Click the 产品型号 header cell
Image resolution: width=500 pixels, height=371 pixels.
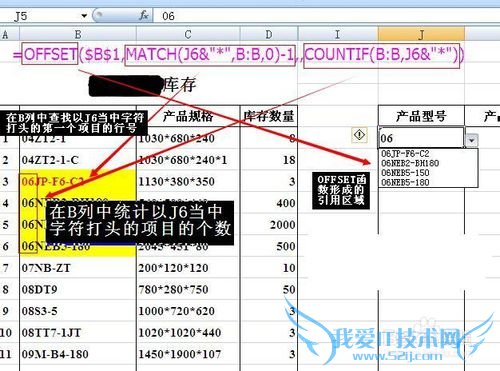coord(421,116)
